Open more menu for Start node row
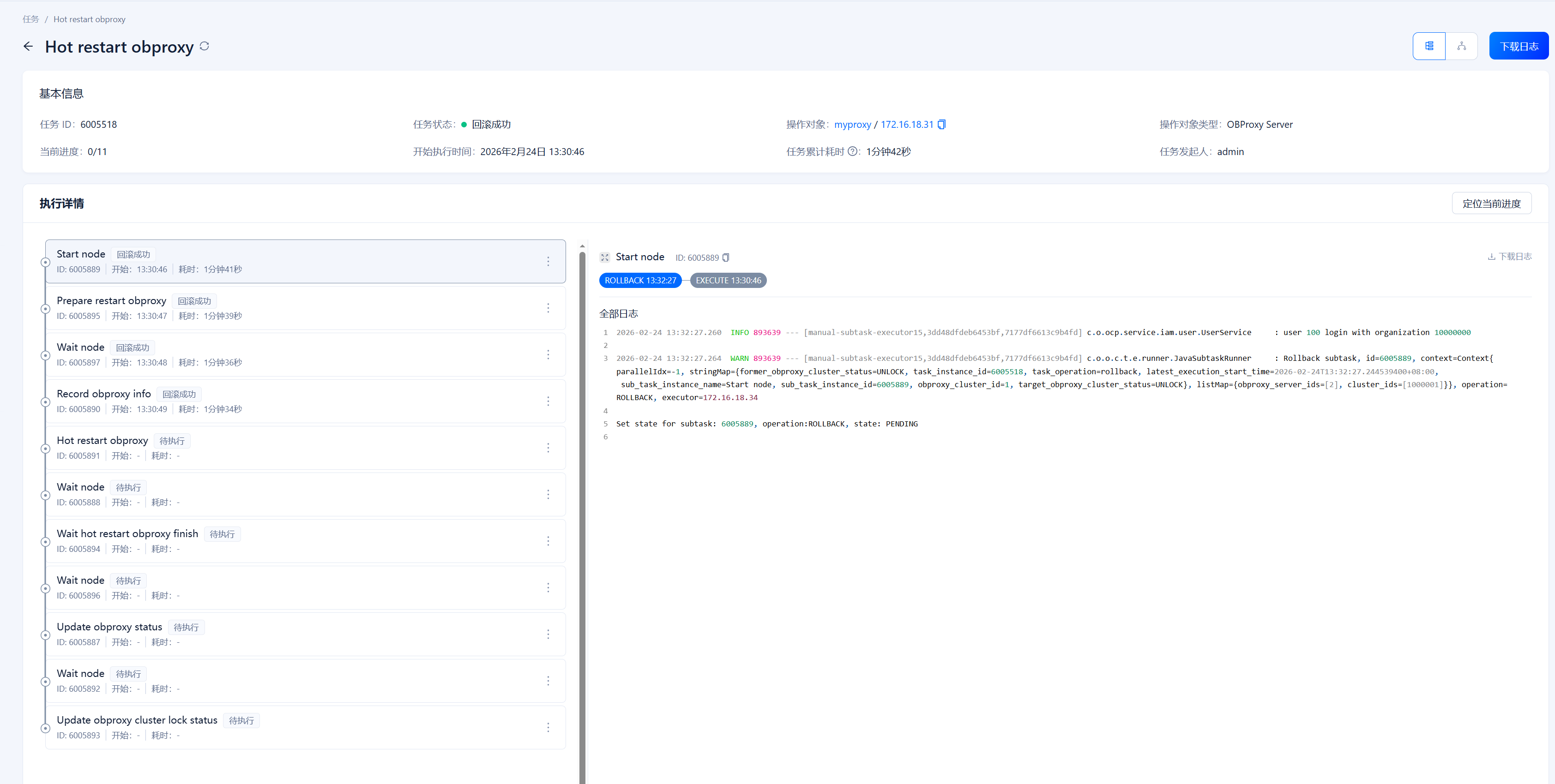1555x784 pixels. pyautogui.click(x=548, y=261)
